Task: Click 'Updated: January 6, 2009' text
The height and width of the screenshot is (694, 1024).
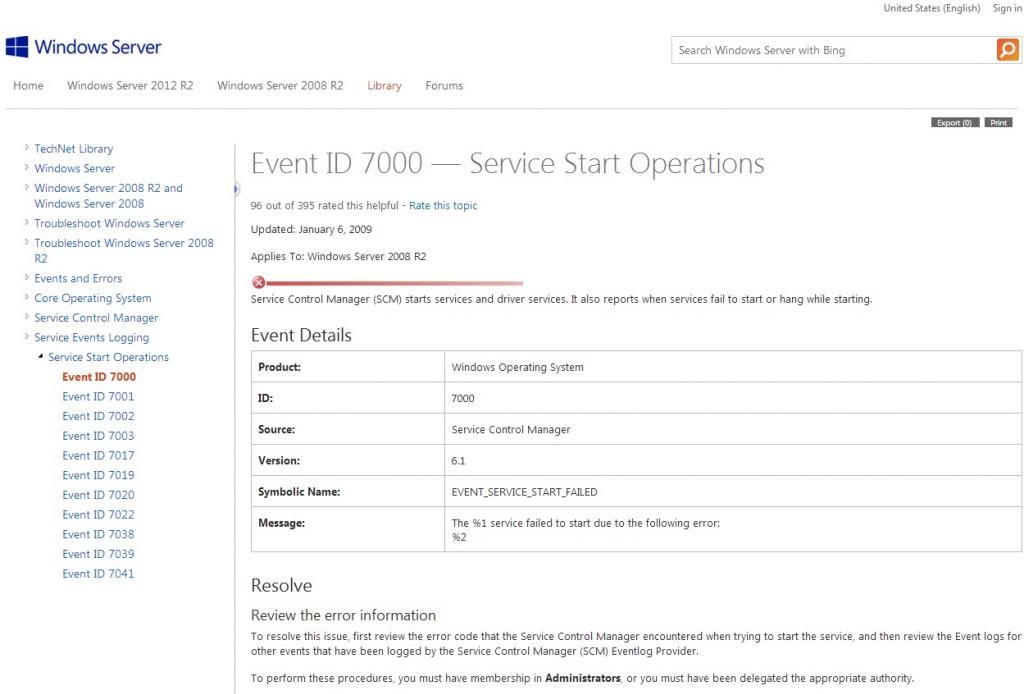Action: [x=312, y=230]
